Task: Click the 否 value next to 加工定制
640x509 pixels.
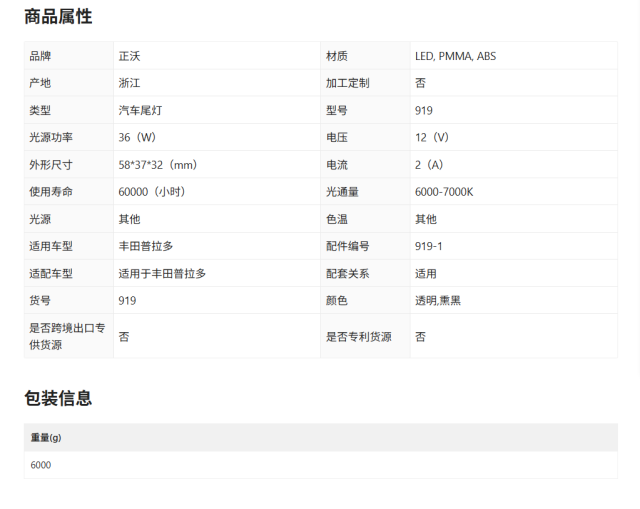Action: (x=420, y=83)
